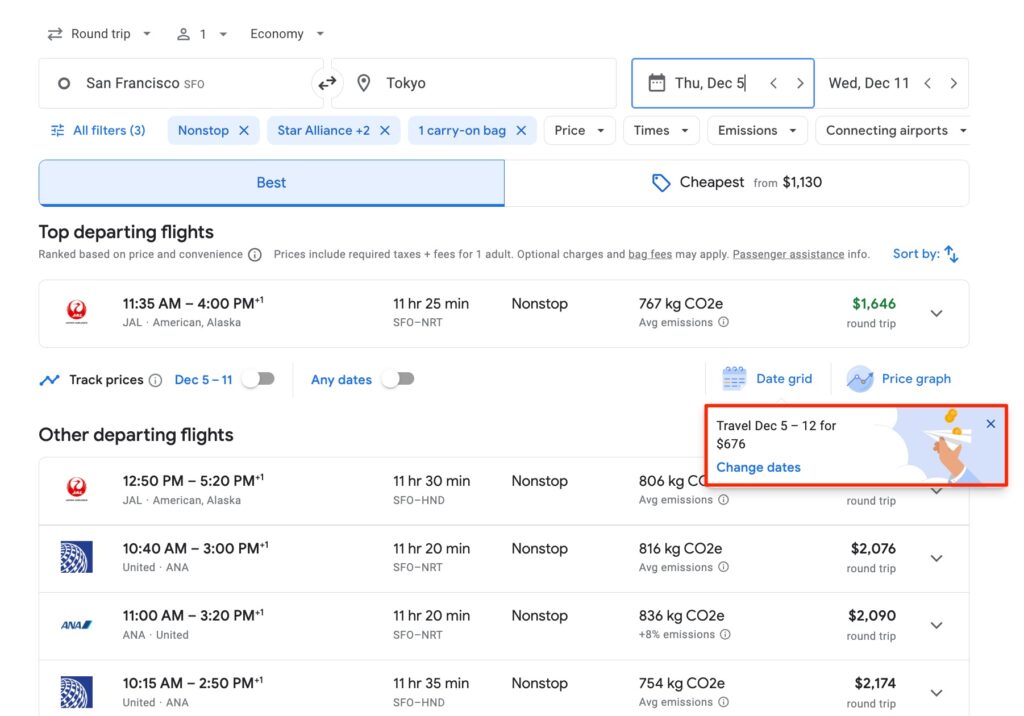Select the Best results tab
The width and height of the screenshot is (1024, 716).
coord(270,182)
